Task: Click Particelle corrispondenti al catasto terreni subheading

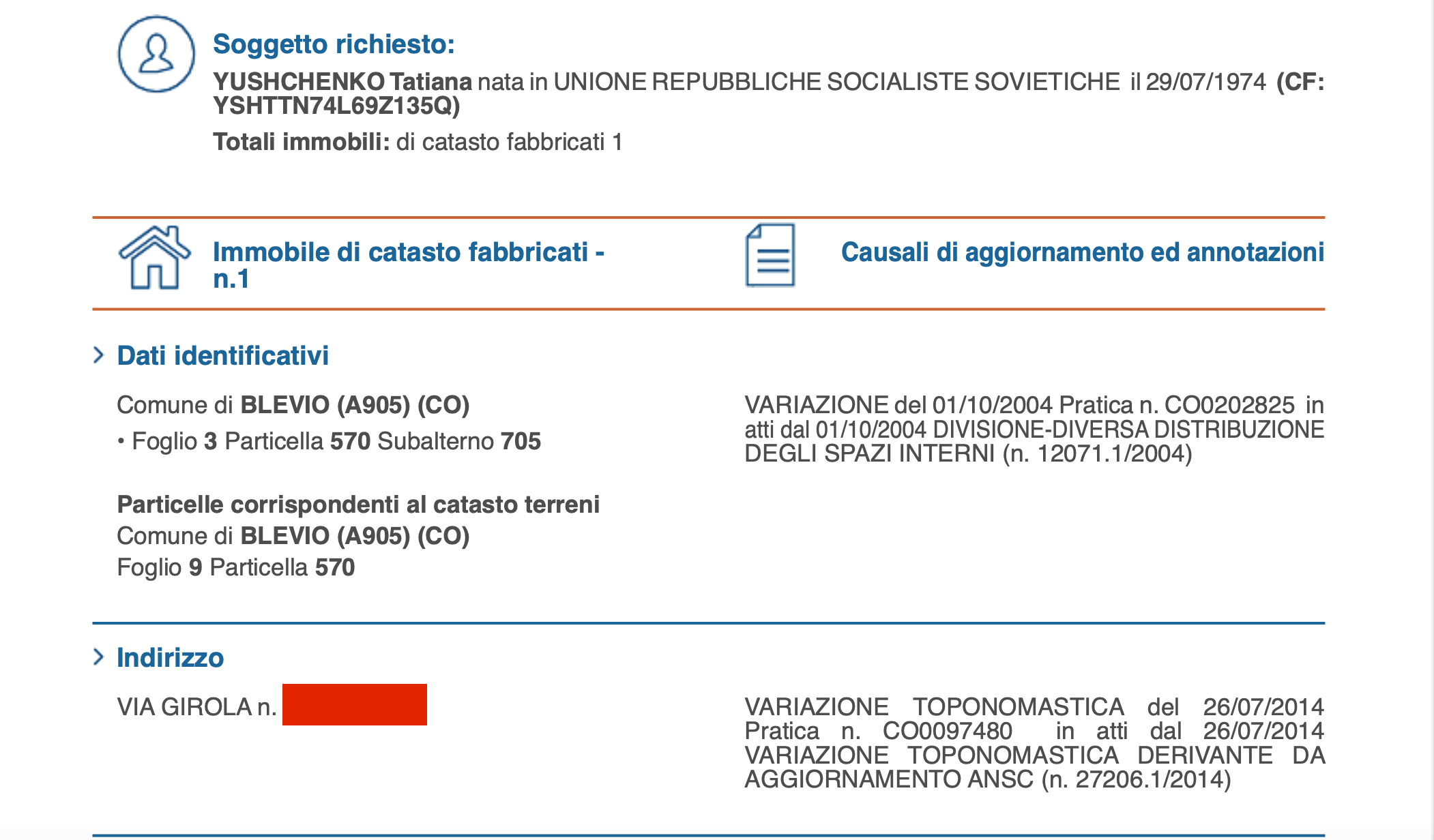Action: click(358, 505)
